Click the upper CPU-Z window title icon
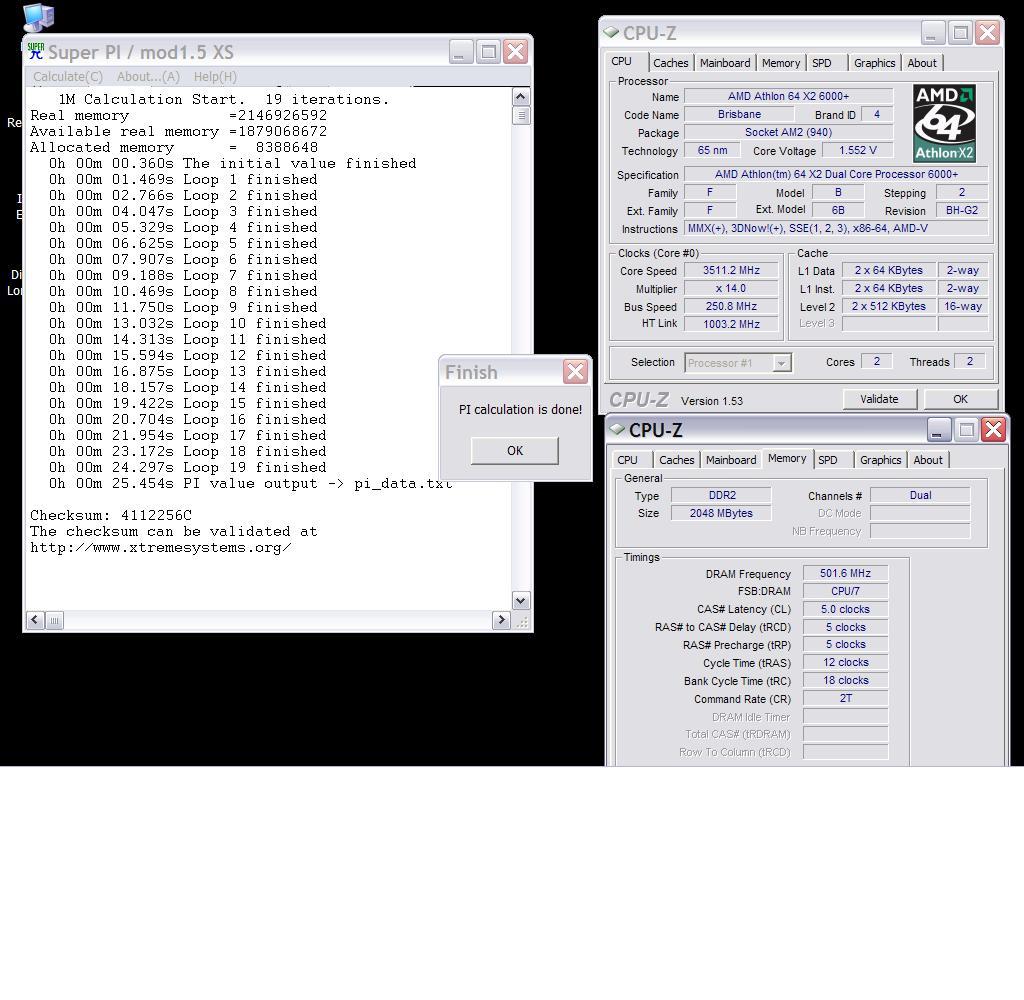 click(x=611, y=32)
